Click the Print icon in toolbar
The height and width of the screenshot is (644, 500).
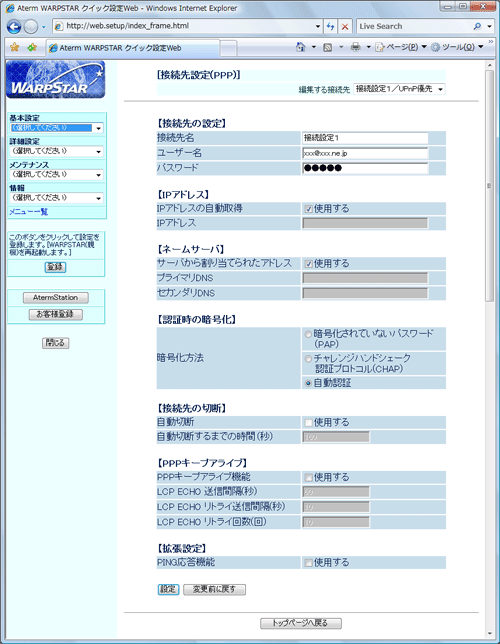click(x=355, y=47)
